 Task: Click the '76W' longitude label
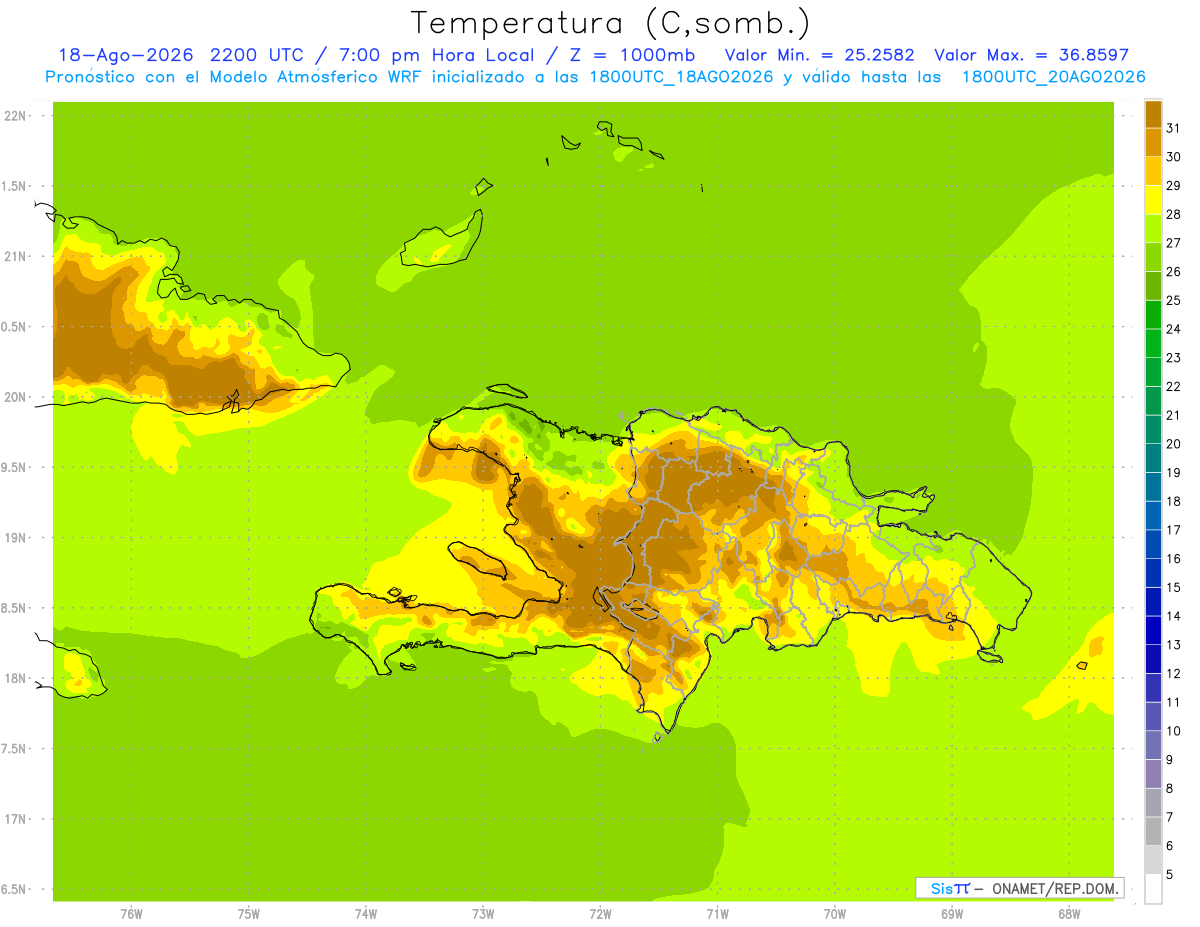pos(131,914)
